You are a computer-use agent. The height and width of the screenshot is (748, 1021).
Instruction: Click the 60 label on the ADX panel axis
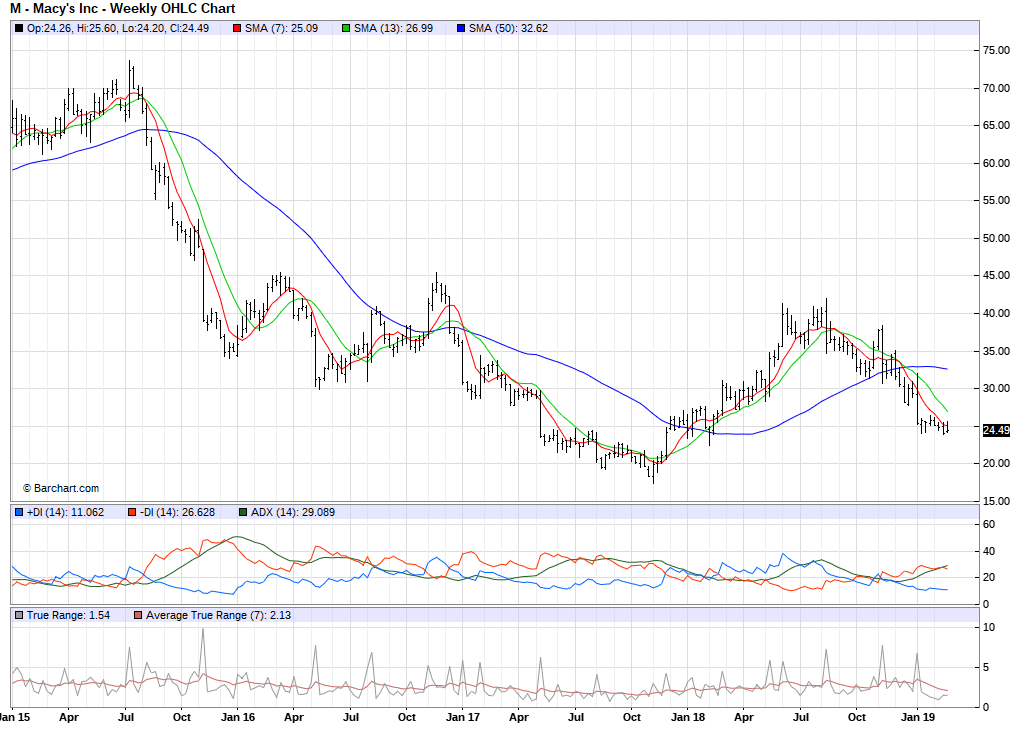tap(988, 525)
